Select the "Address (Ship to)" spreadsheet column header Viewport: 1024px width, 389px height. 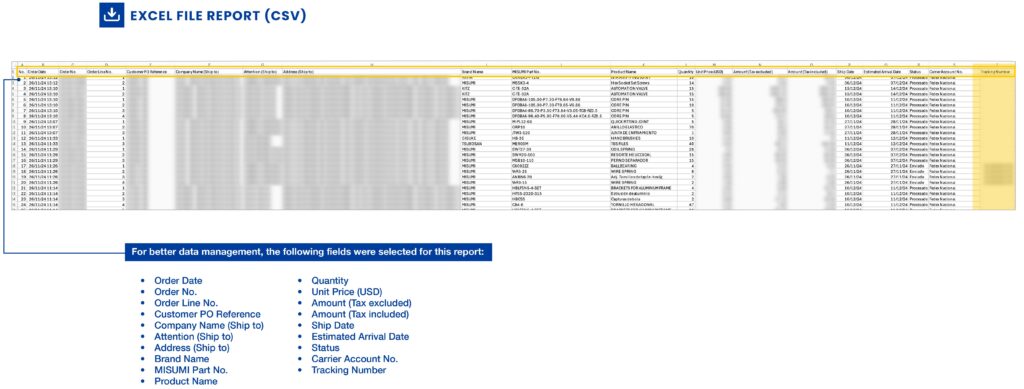click(x=298, y=72)
